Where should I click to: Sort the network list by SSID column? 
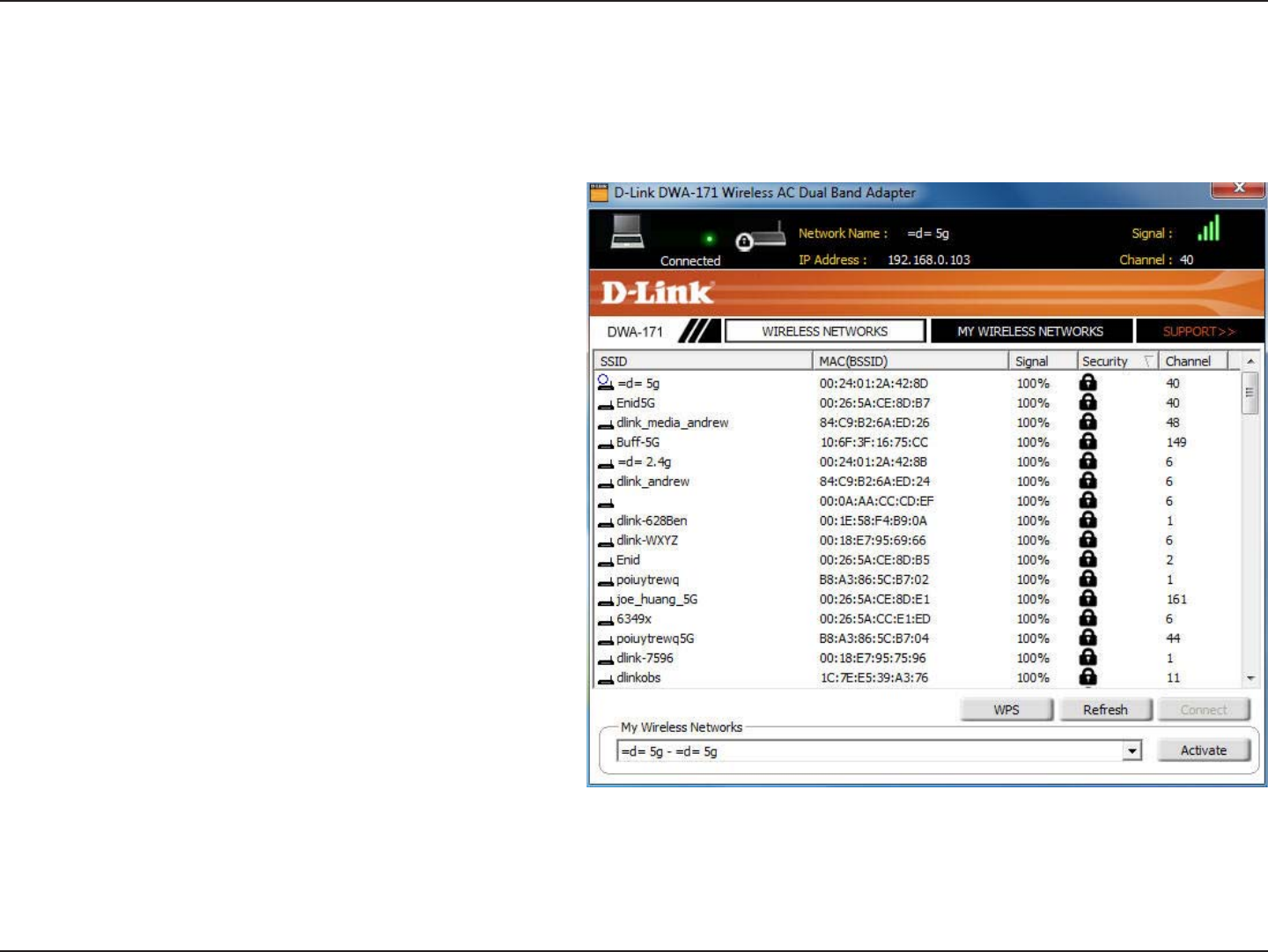(703, 361)
